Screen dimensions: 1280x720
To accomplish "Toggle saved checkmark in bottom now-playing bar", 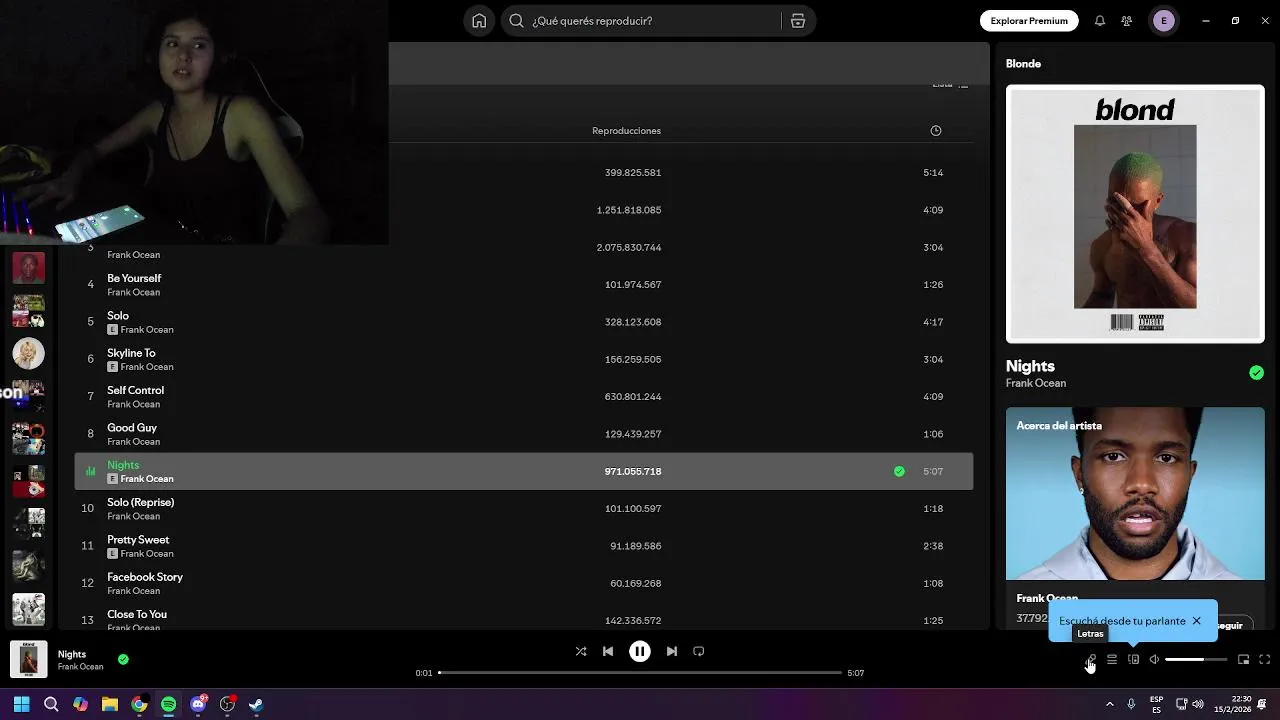I will click(x=123, y=659).
